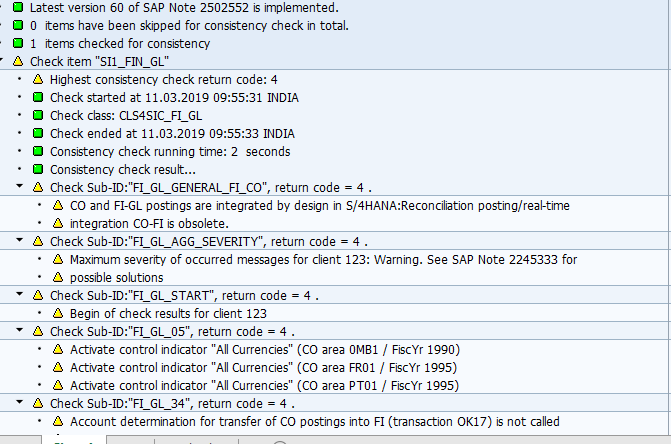Image resolution: width=671 pixels, height=444 pixels.
Task: Click warning icon beside Highest consistency check return code
Action: pos(38,79)
